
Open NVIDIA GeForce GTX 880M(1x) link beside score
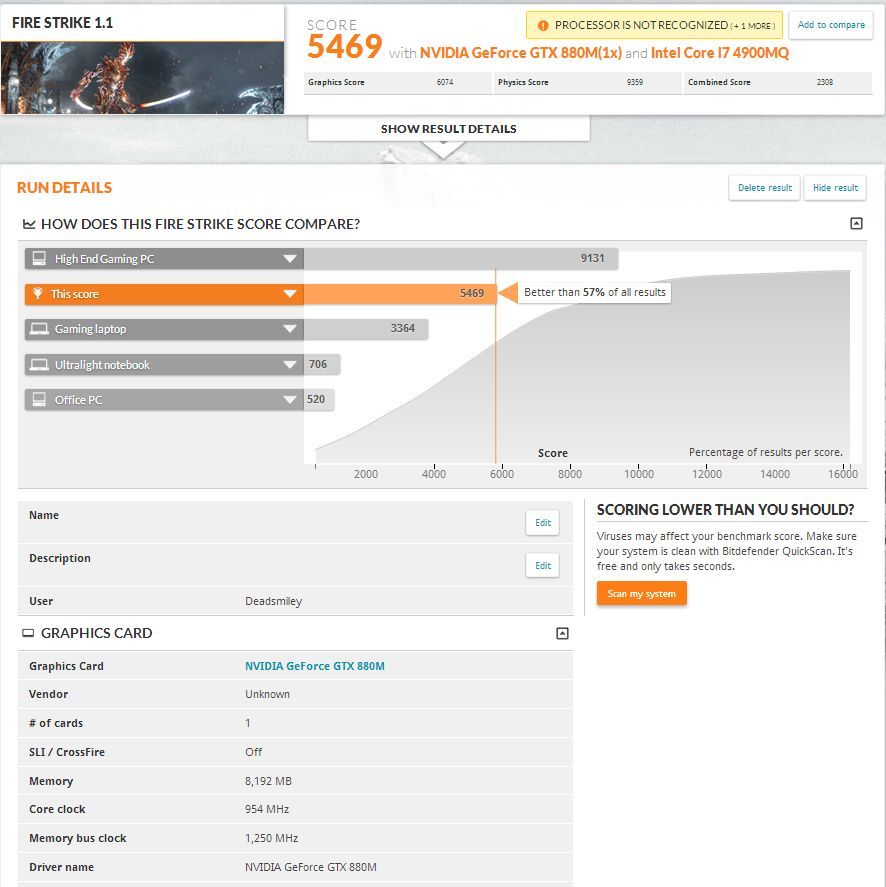pyautogui.click(x=521, y=53)
